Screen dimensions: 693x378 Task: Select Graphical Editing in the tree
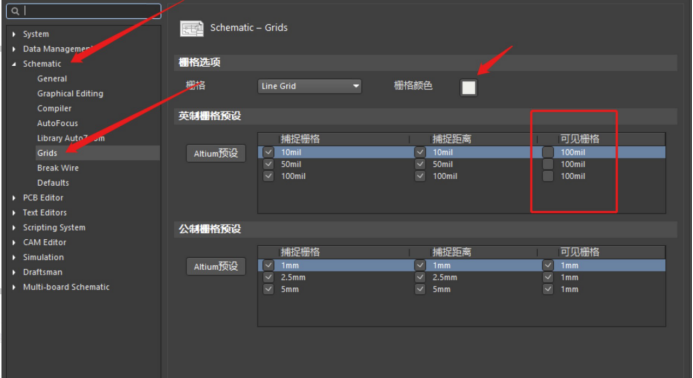point(70,94)
